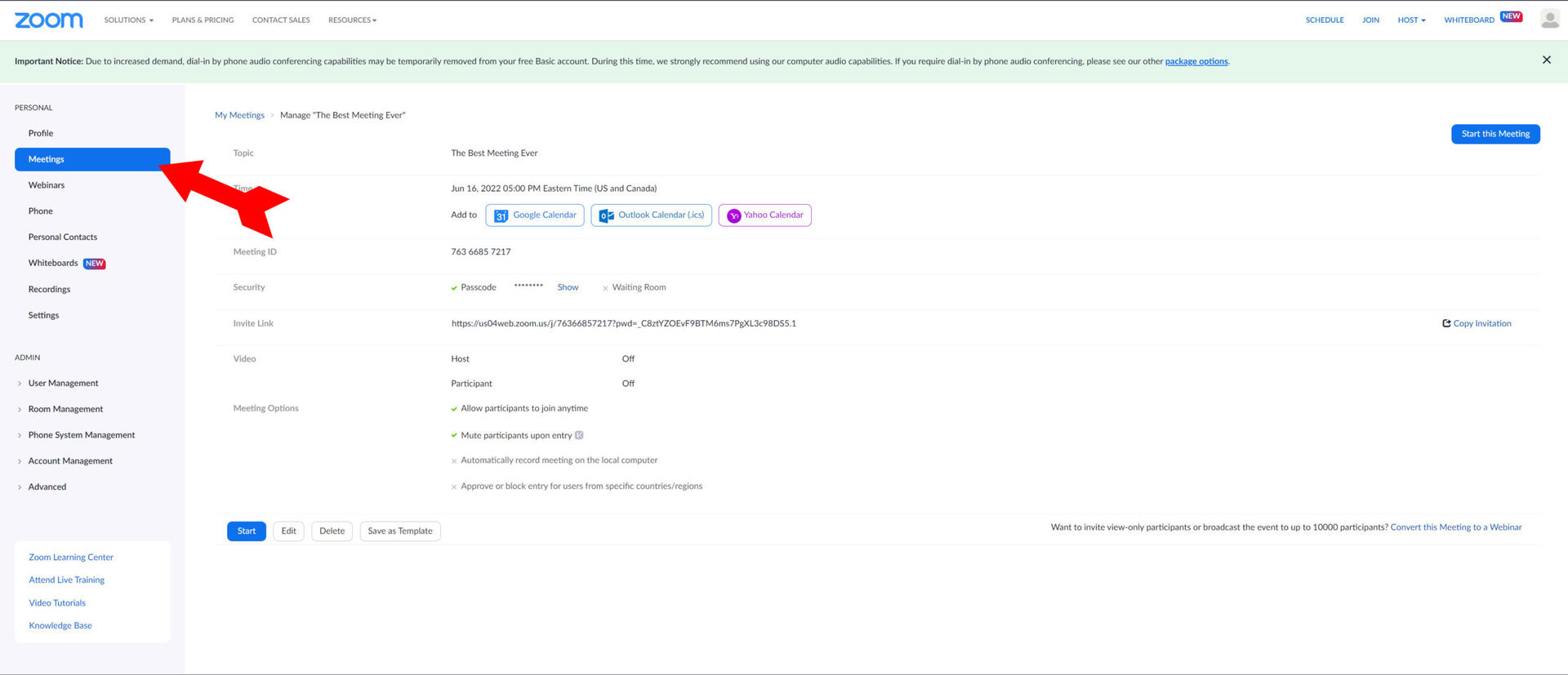Click the NEW badge next to Whiteboard header
The height and width of the screenshot is (675, 1568).
[1511, 16]
